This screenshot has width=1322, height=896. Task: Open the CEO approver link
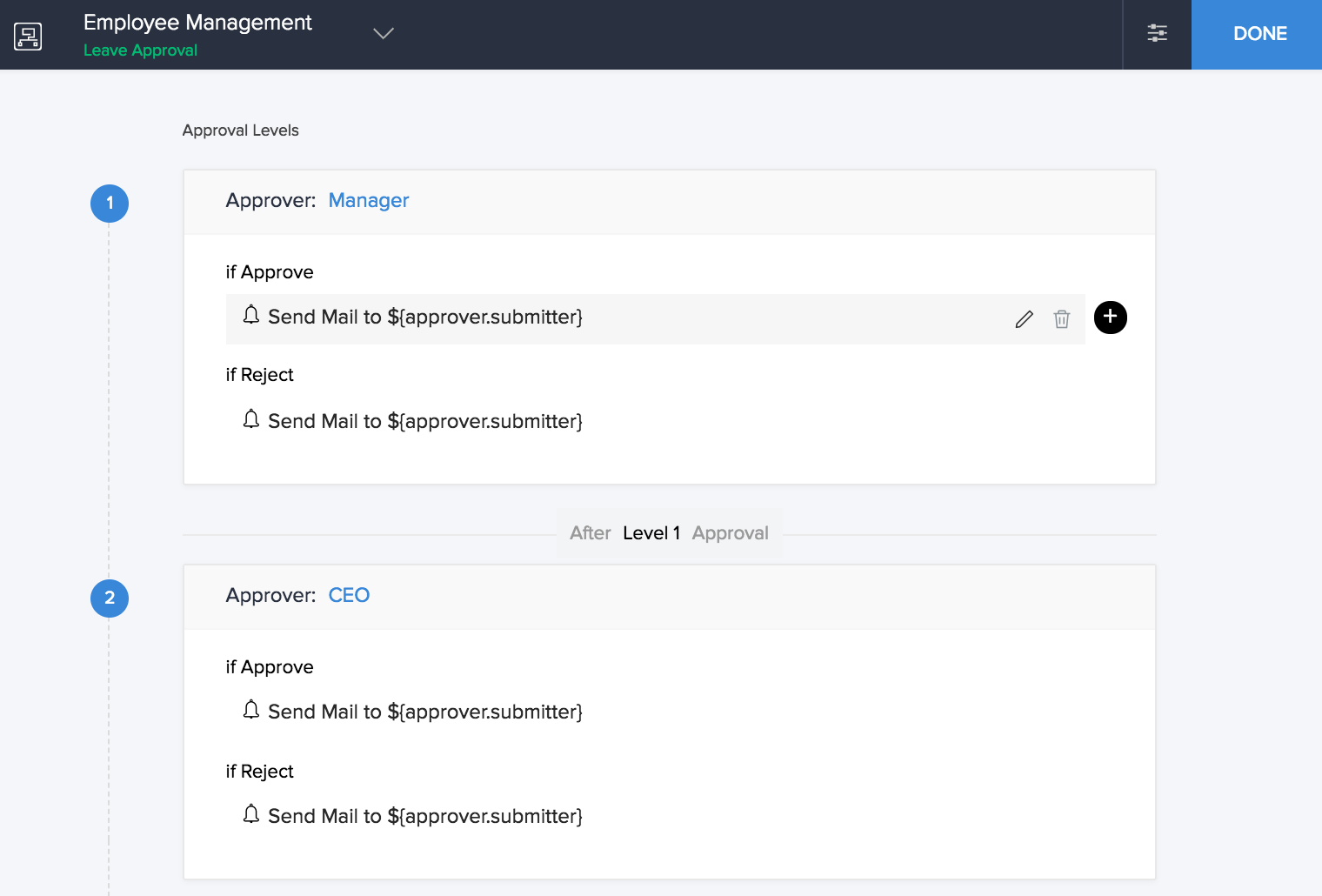point(349,596)
